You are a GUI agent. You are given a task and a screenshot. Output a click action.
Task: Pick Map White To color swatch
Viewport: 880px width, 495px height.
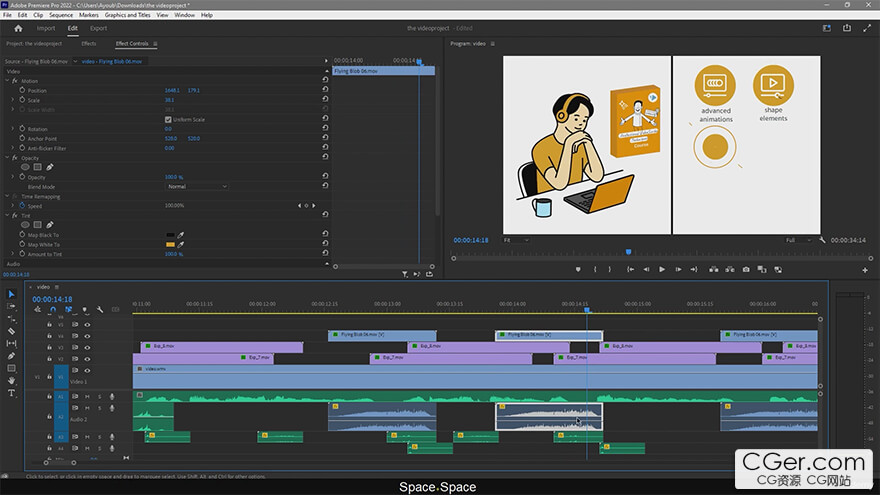click(170, 244)
